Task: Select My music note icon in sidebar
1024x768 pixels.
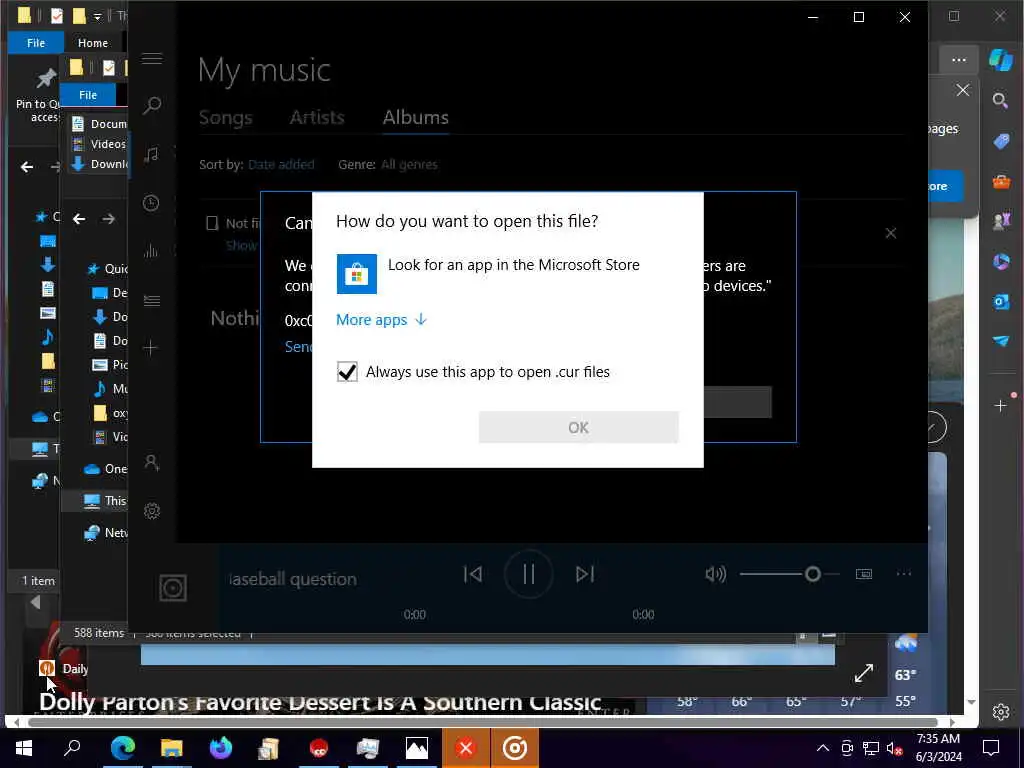Action: pos(152,154)
